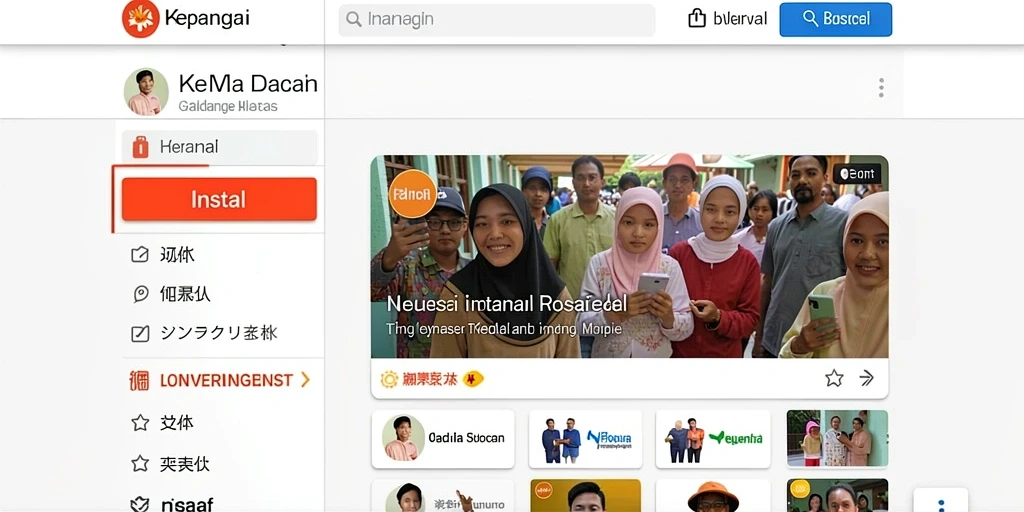Click the red icon beside LONVERINGENST
Image resolution: width=1024 pixels, height=512 pixels.
click(x=139, y=380)
